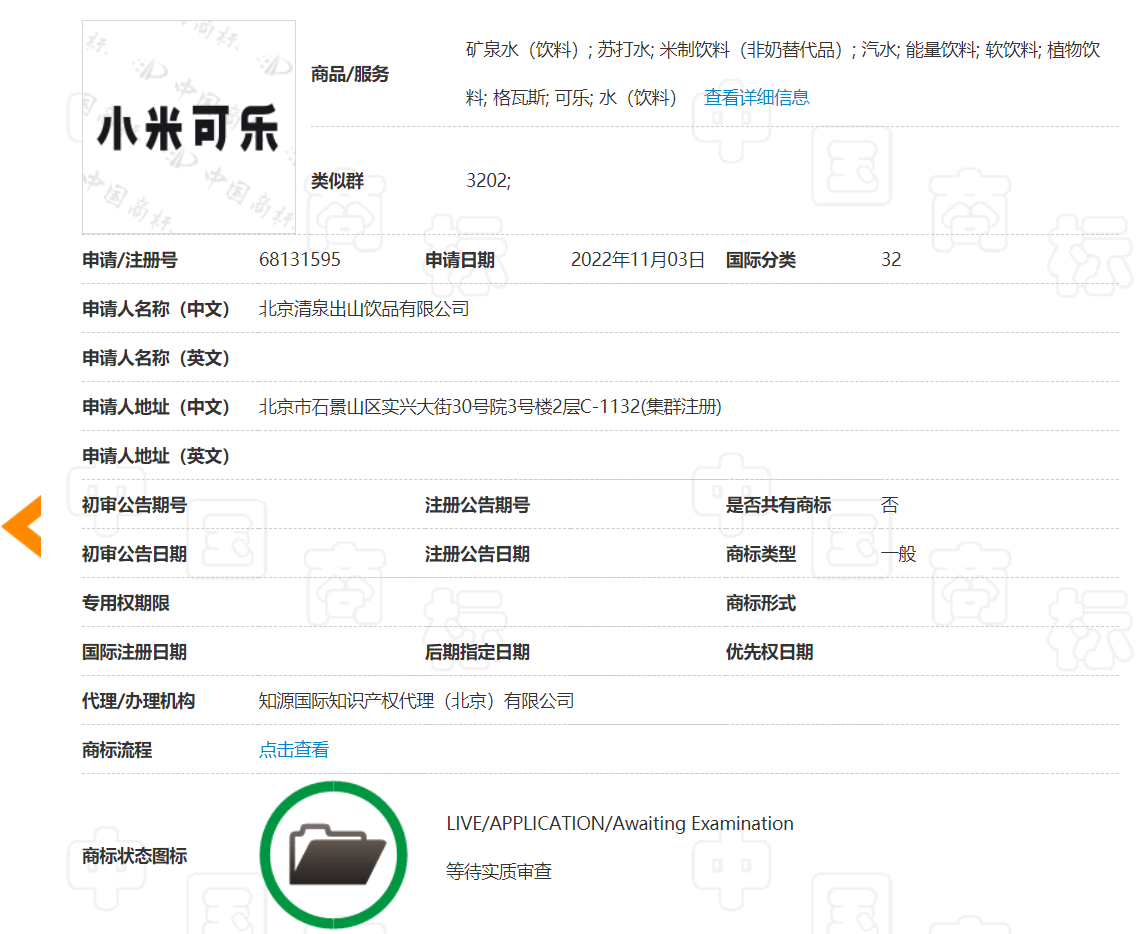Click the similar group value 3202;

(x=488, y=181)
